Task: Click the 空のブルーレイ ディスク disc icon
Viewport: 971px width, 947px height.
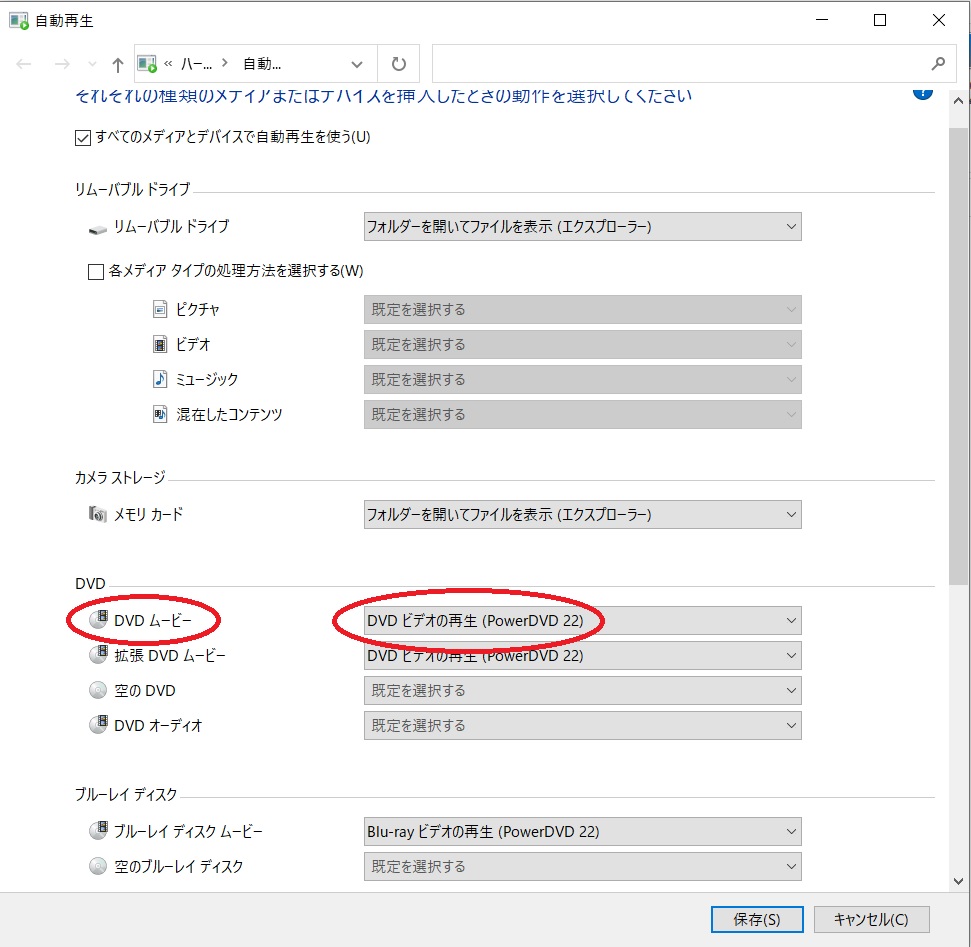Action: [x=98, y=866]
